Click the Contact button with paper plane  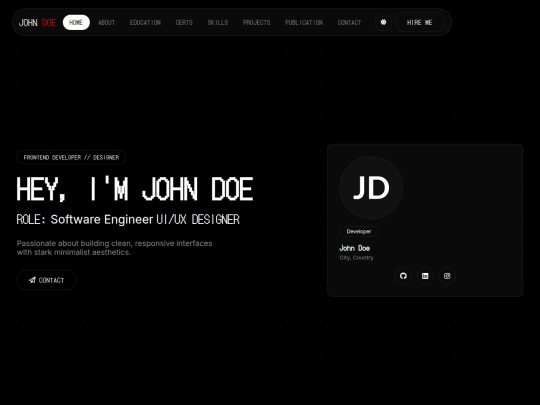(x=46, y=280)
